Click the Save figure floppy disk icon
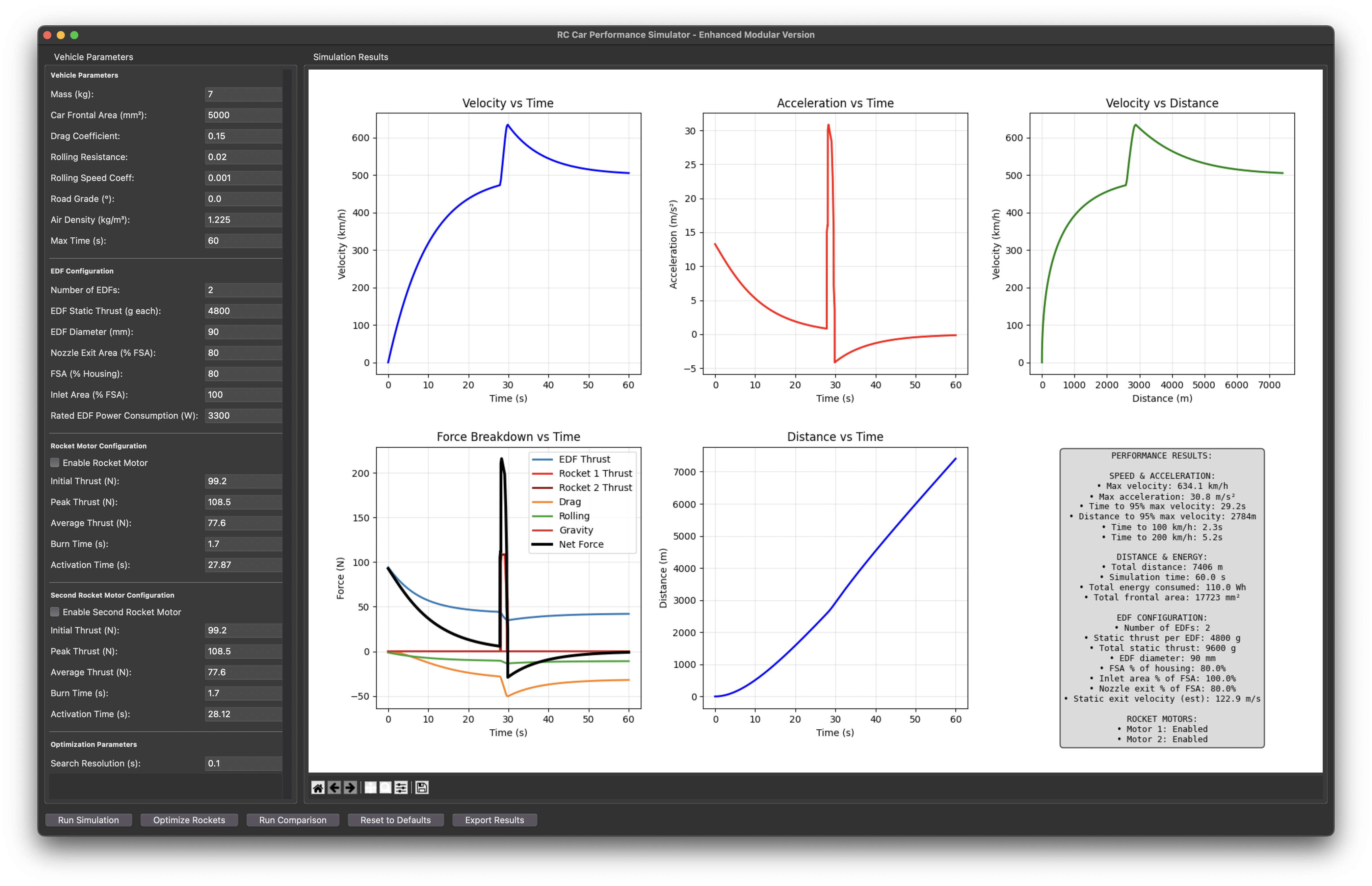Viewport: 1372px width, 886px height. tap(422, 788)
